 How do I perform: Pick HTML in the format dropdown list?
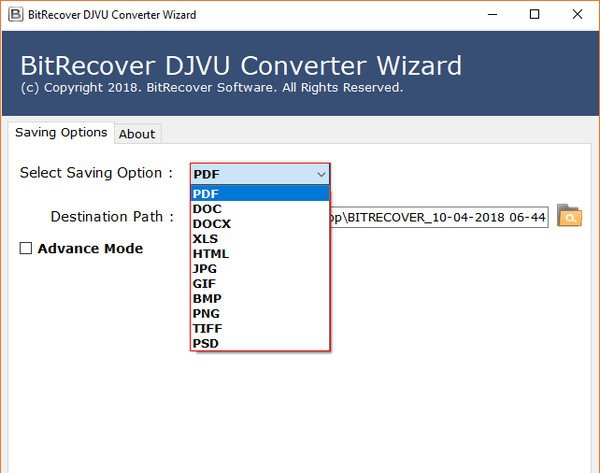pyautogui.click(x=260, y=253)
